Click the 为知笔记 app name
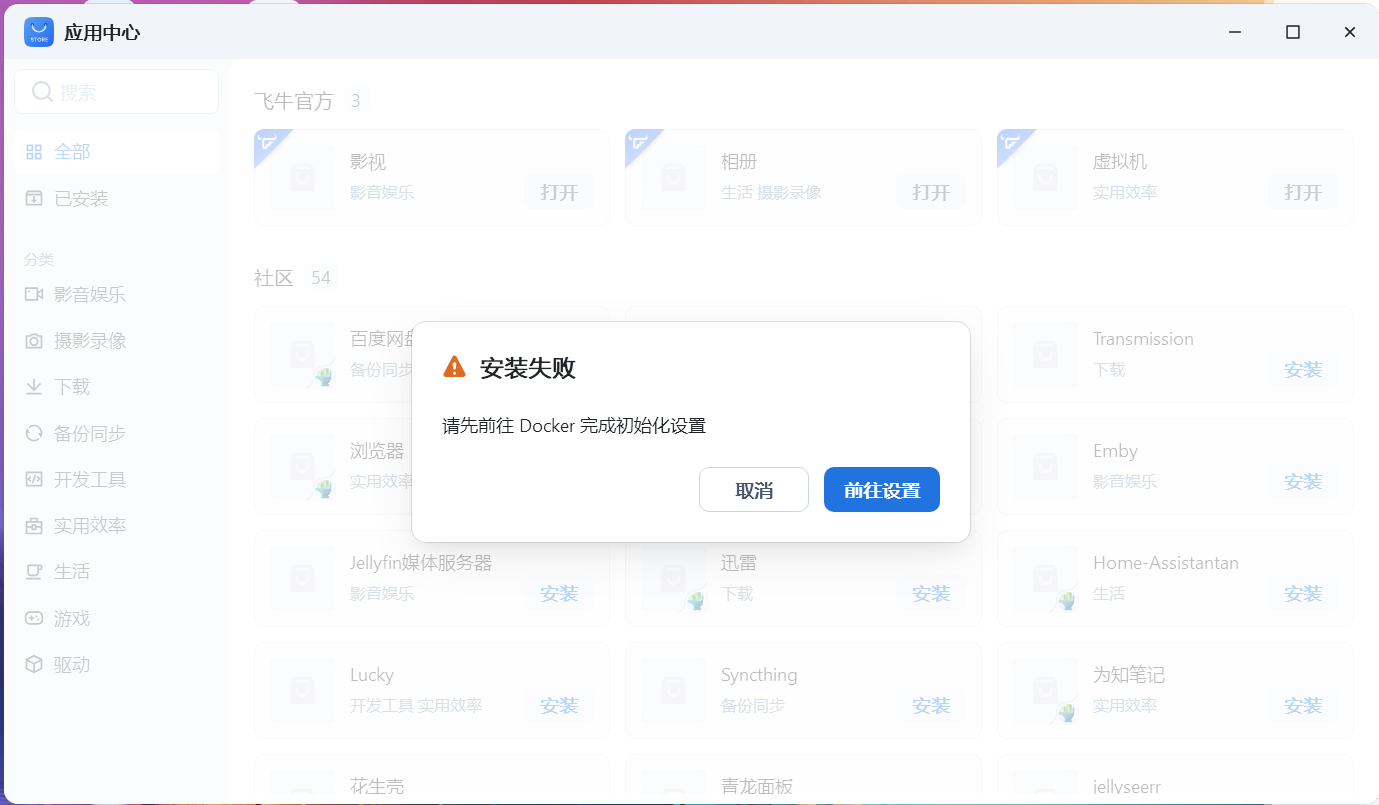The image size is (1379, 805). click(1128, 675)
